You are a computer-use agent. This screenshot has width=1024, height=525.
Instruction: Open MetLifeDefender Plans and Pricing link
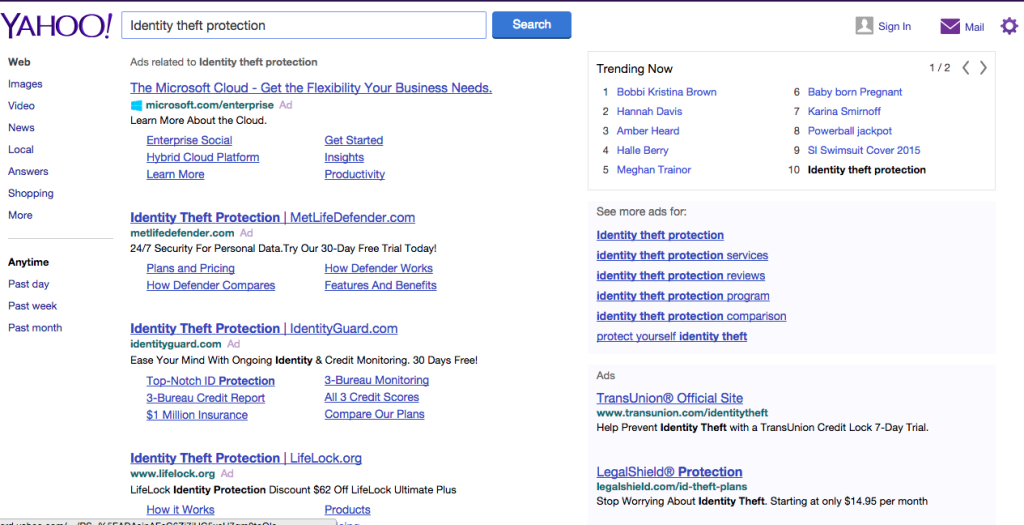click(x=190, y=268)
